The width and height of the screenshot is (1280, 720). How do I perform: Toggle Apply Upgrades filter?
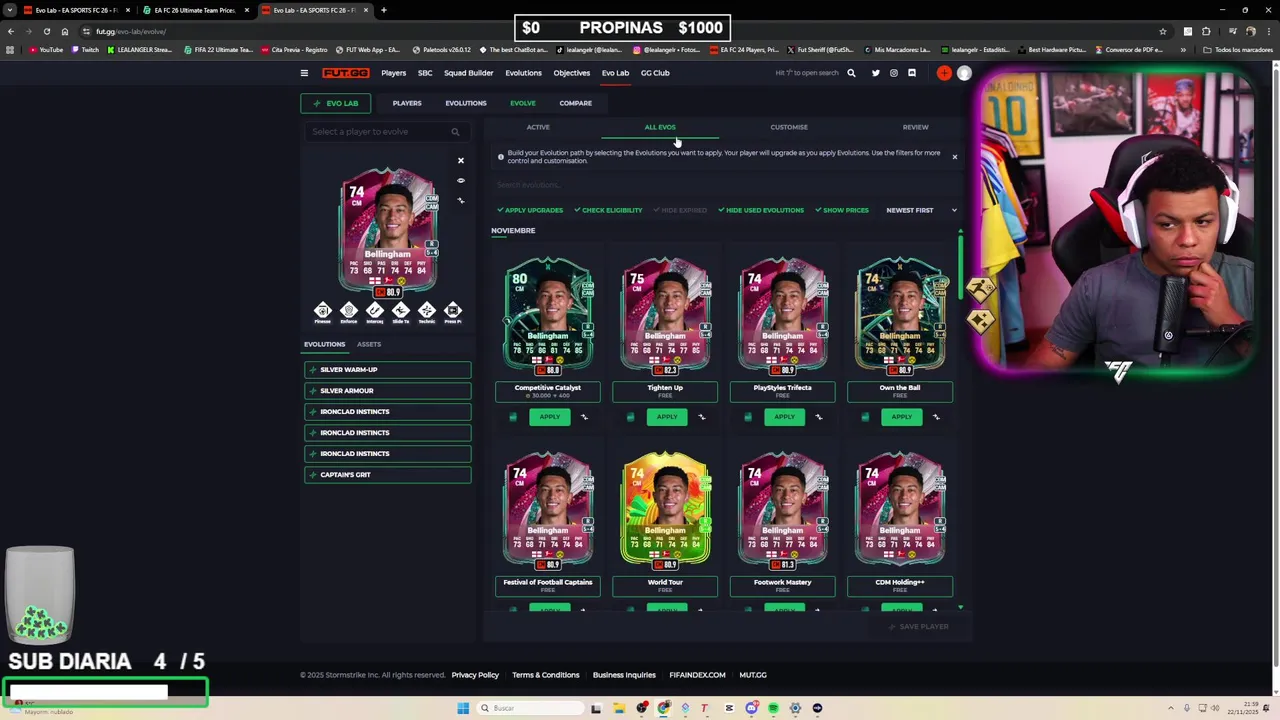pyautogui.click(x=530, y=210)
